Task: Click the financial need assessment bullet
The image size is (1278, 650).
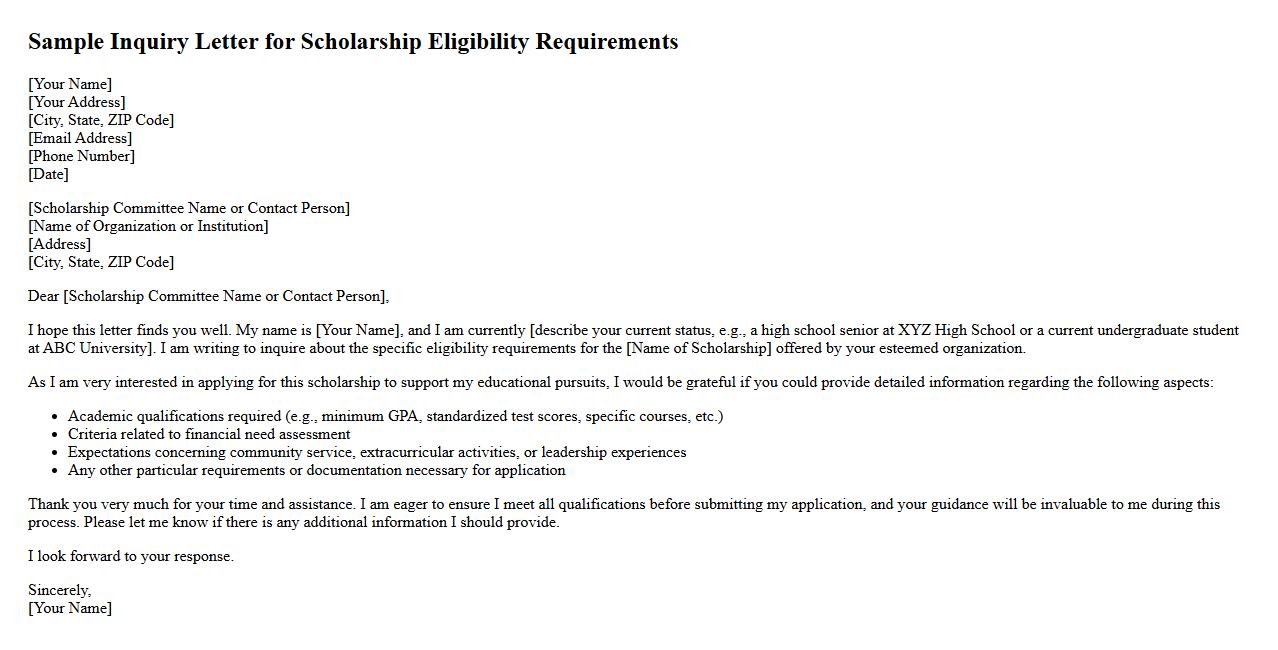Action: [x=209, y=434]
